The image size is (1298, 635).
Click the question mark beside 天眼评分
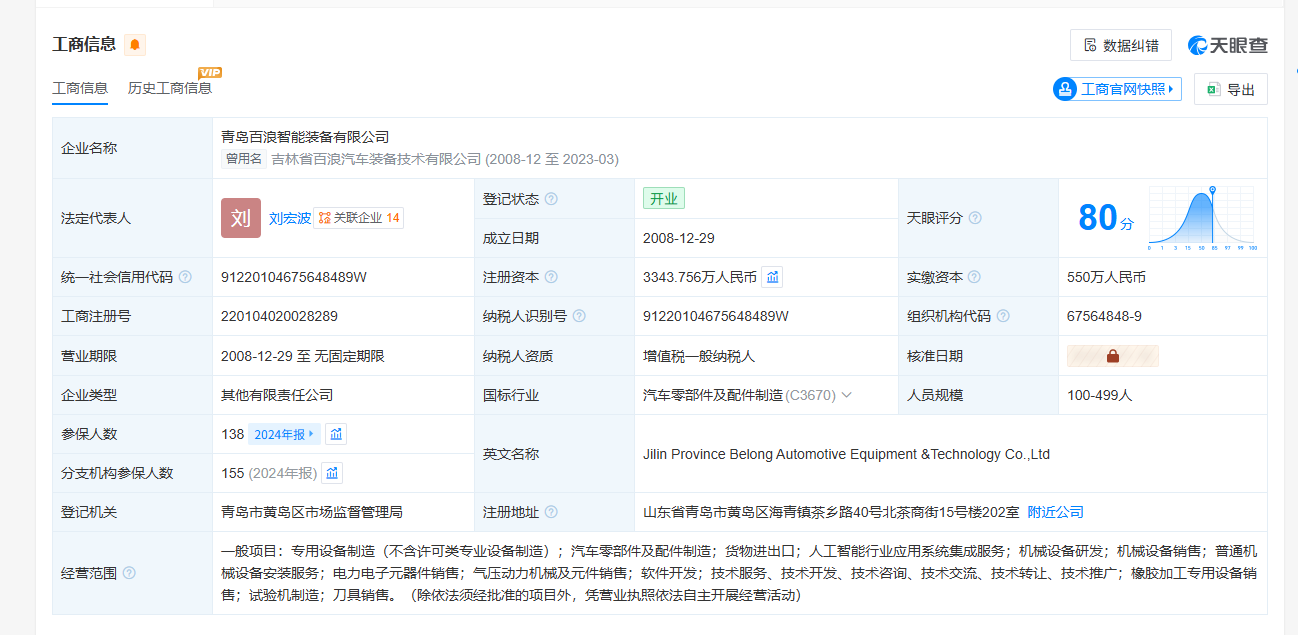point(975,218)
